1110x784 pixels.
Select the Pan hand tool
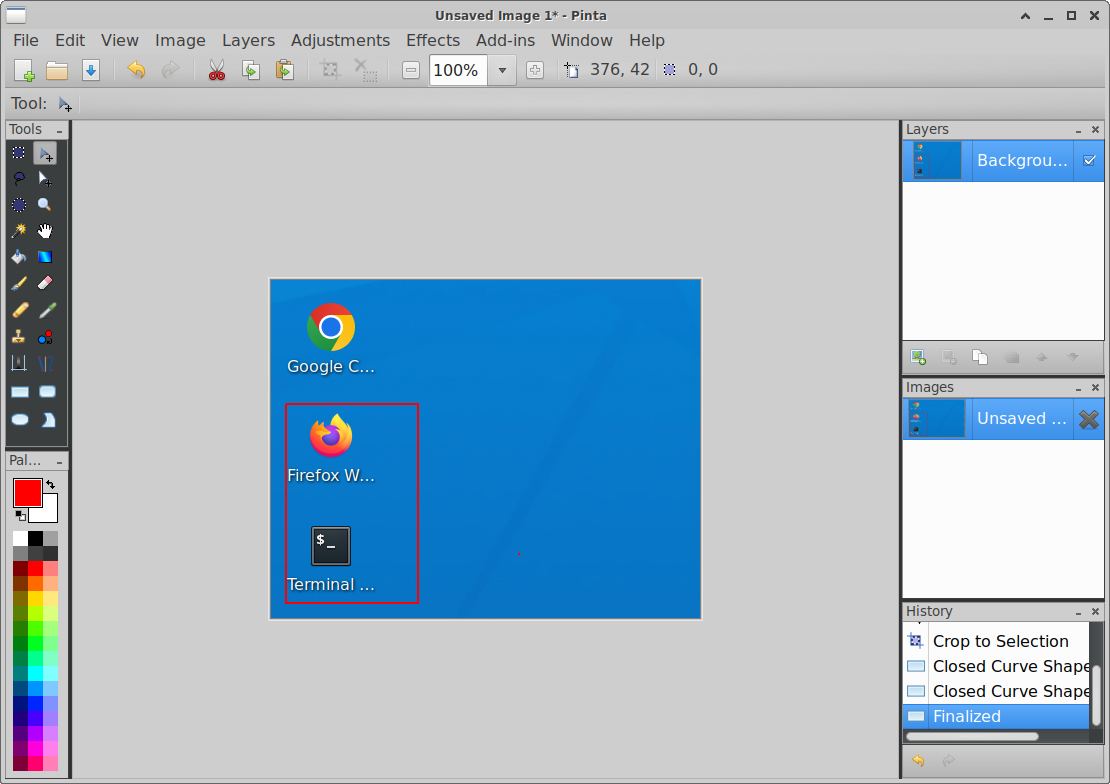45,231
